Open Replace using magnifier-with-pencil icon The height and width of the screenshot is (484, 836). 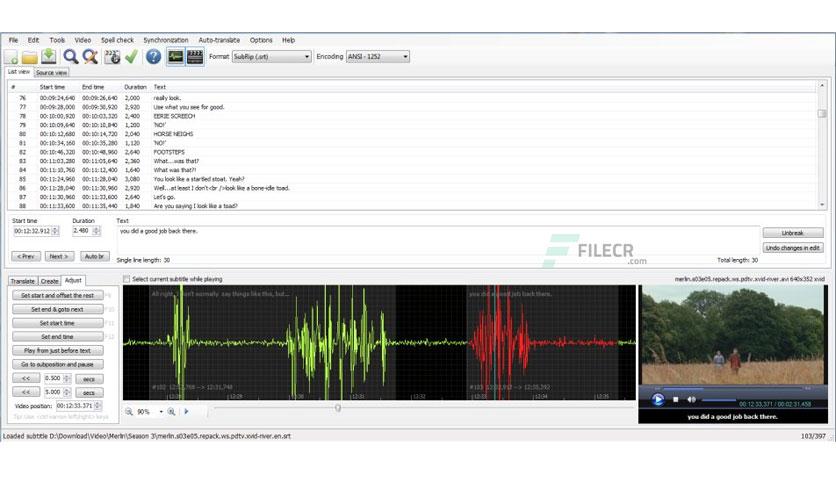(90, 57)
